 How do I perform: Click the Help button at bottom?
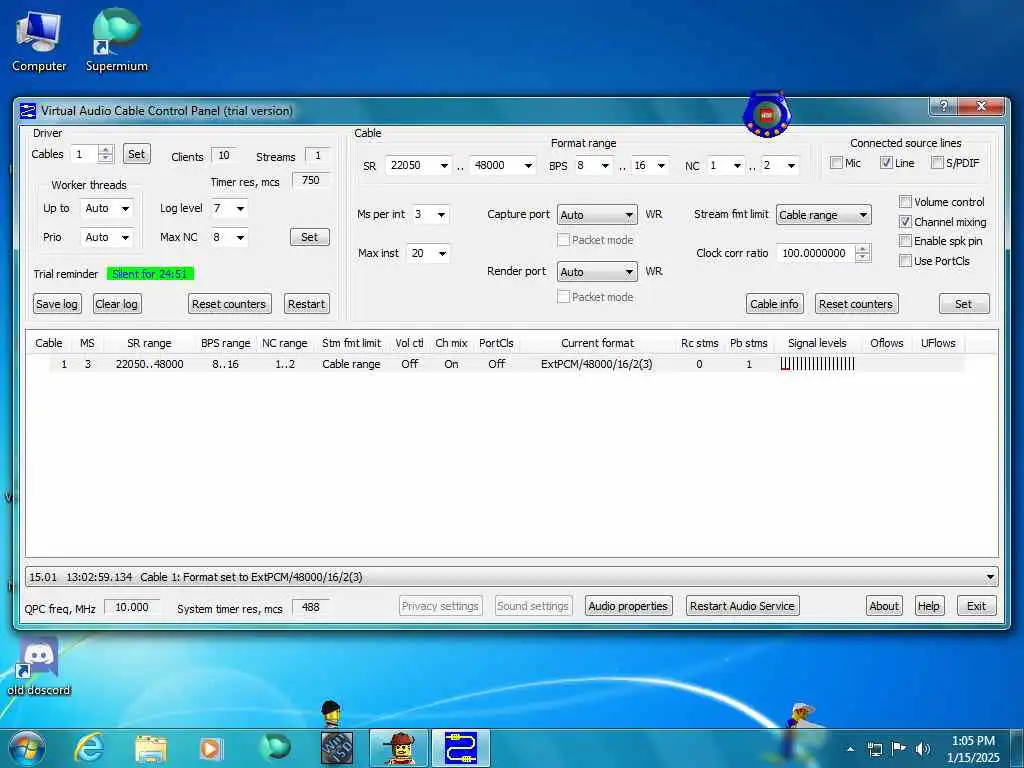929,606
